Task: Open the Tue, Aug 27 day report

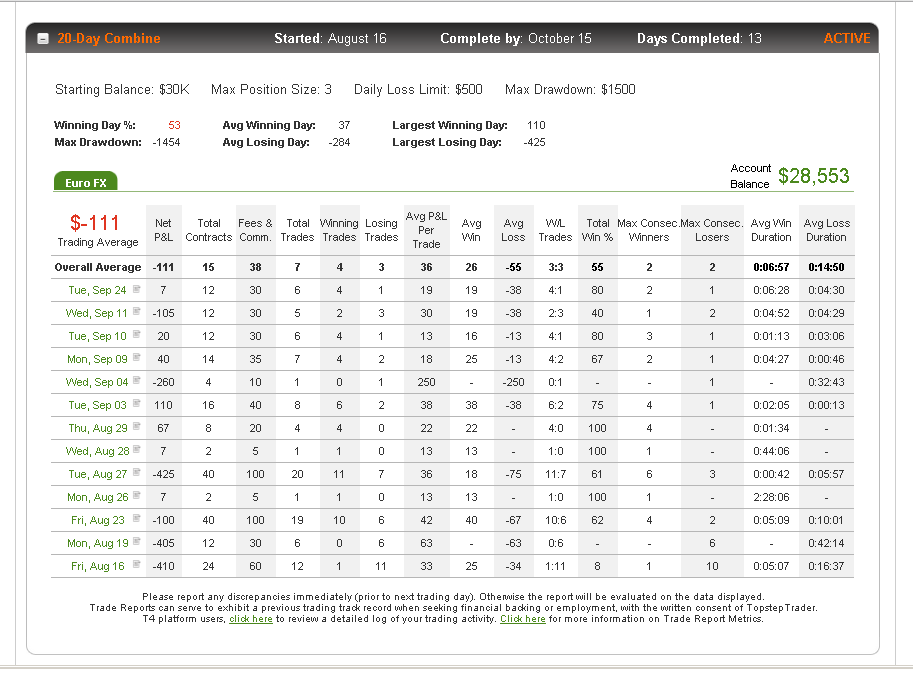Action: pyautogui.click(x=97, y=474)
